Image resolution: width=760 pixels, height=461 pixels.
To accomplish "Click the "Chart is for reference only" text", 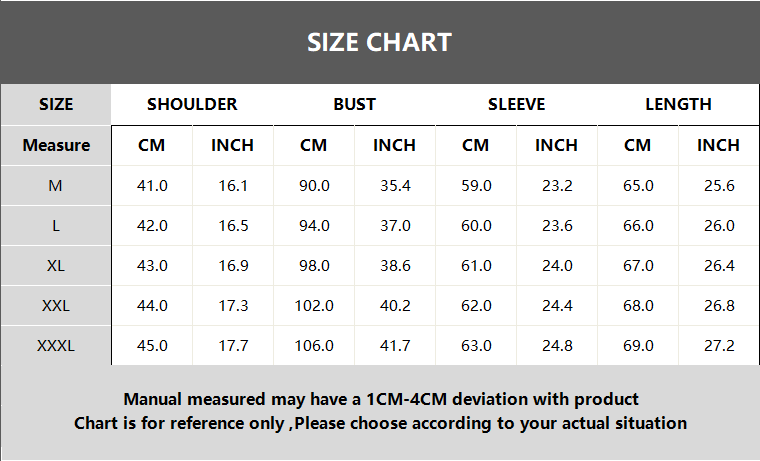I will click(x=380, y=423).
